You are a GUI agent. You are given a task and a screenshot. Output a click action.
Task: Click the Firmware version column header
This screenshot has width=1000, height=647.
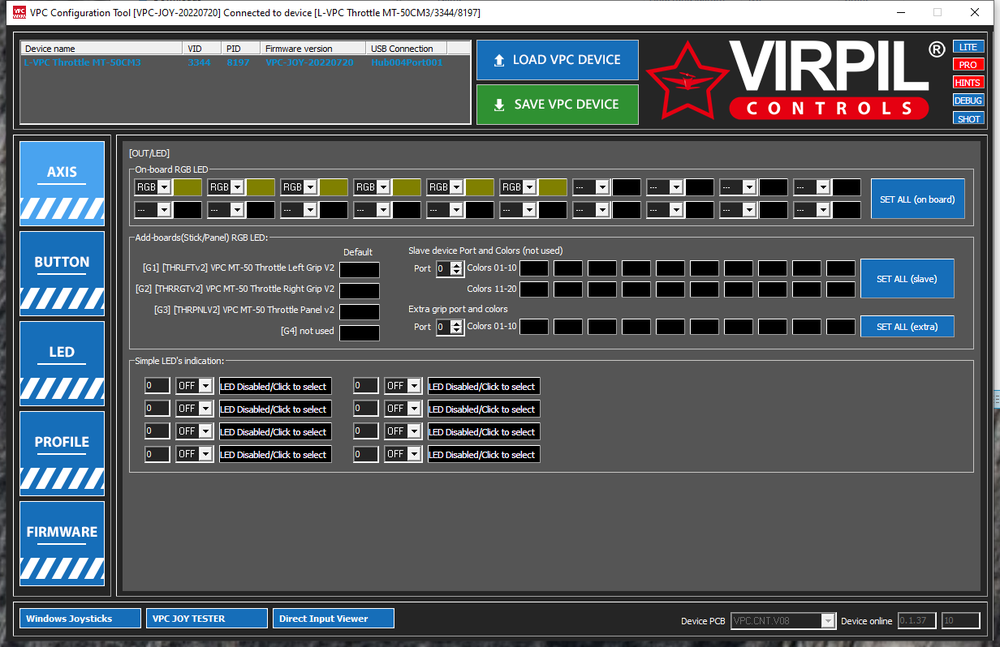pyautogui.click(x=312, y=48)
